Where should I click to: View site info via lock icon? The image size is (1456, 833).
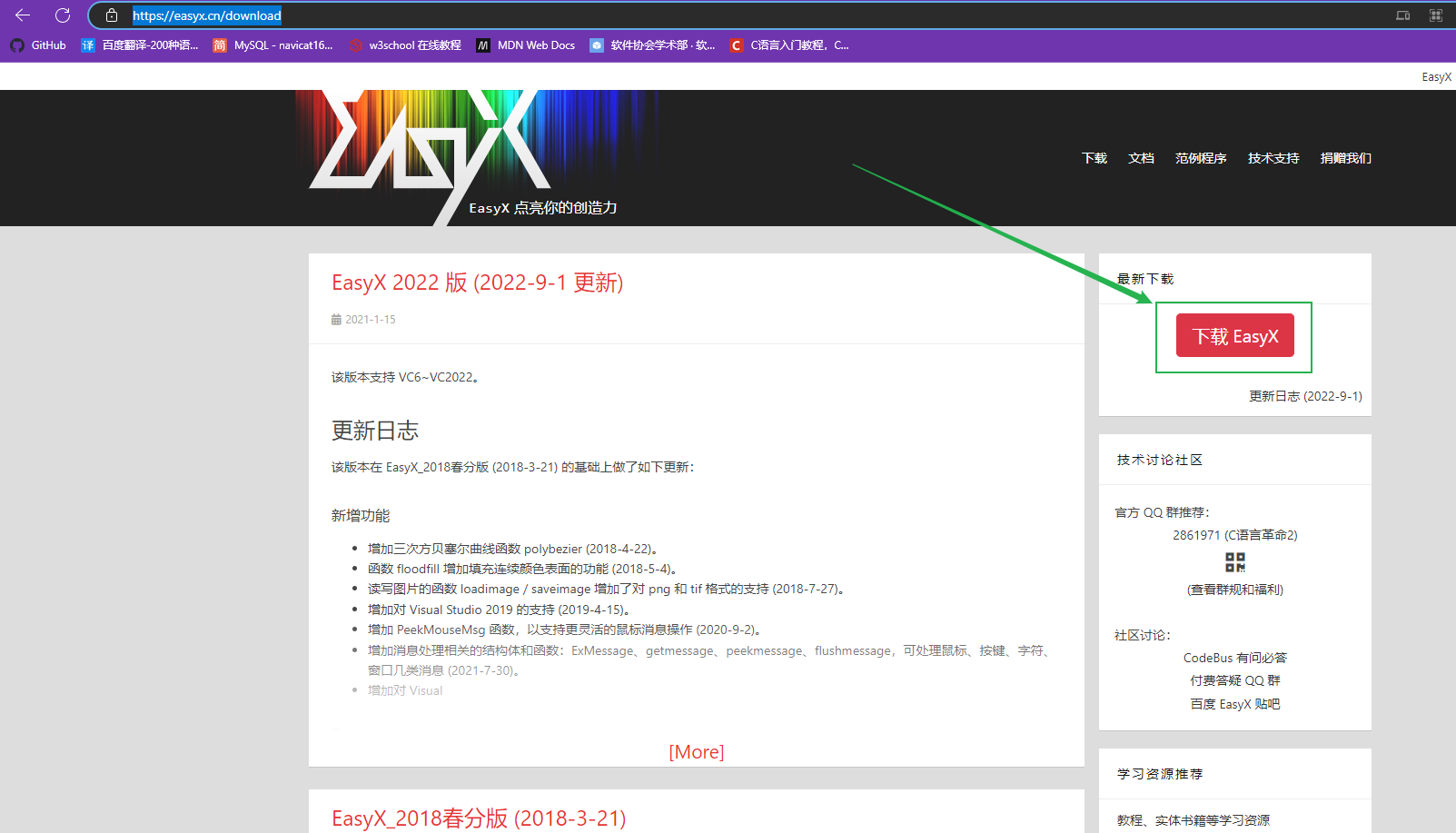[x=112, y=15]
